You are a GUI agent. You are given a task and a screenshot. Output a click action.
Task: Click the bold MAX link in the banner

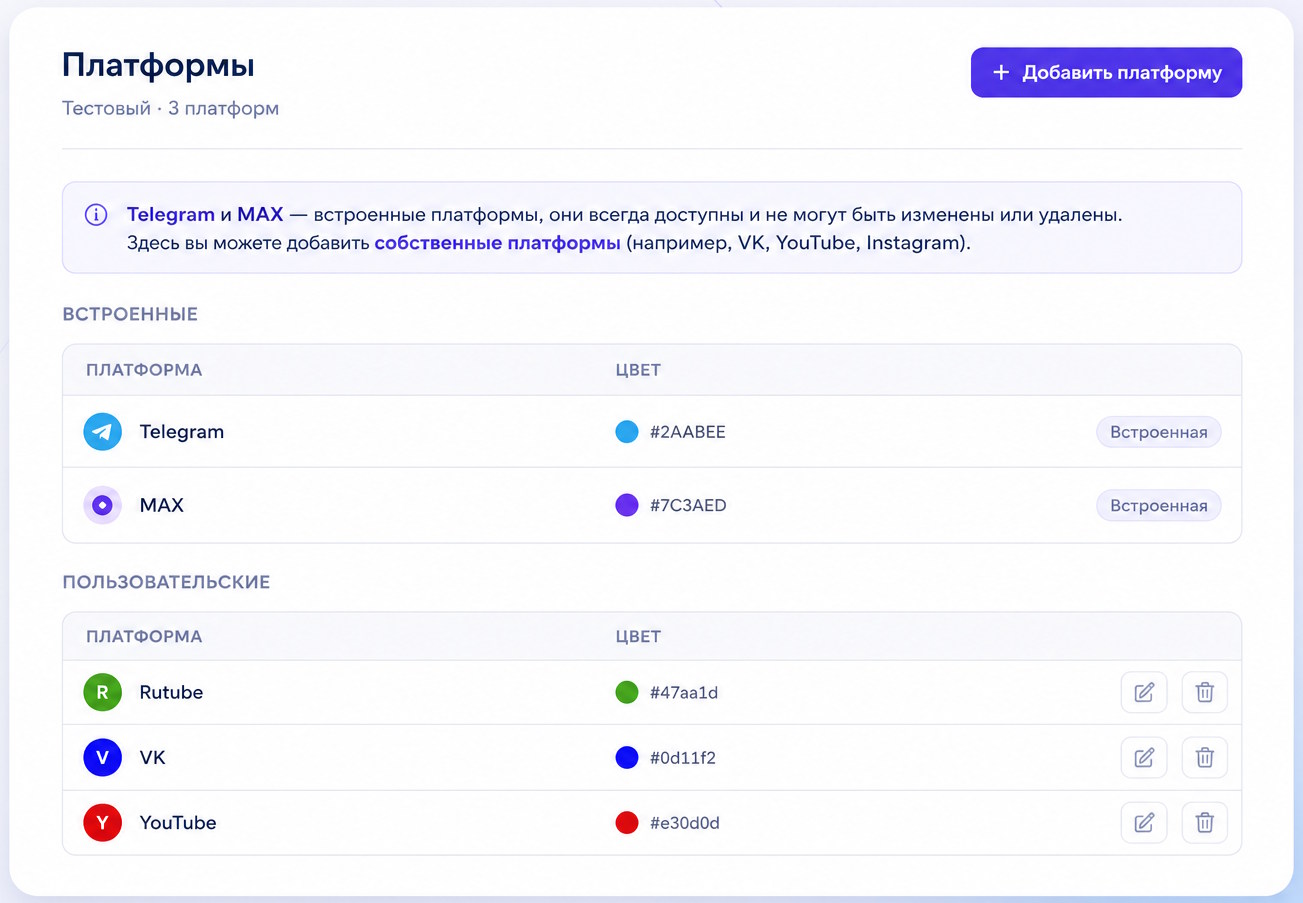(x=260, y=214)
